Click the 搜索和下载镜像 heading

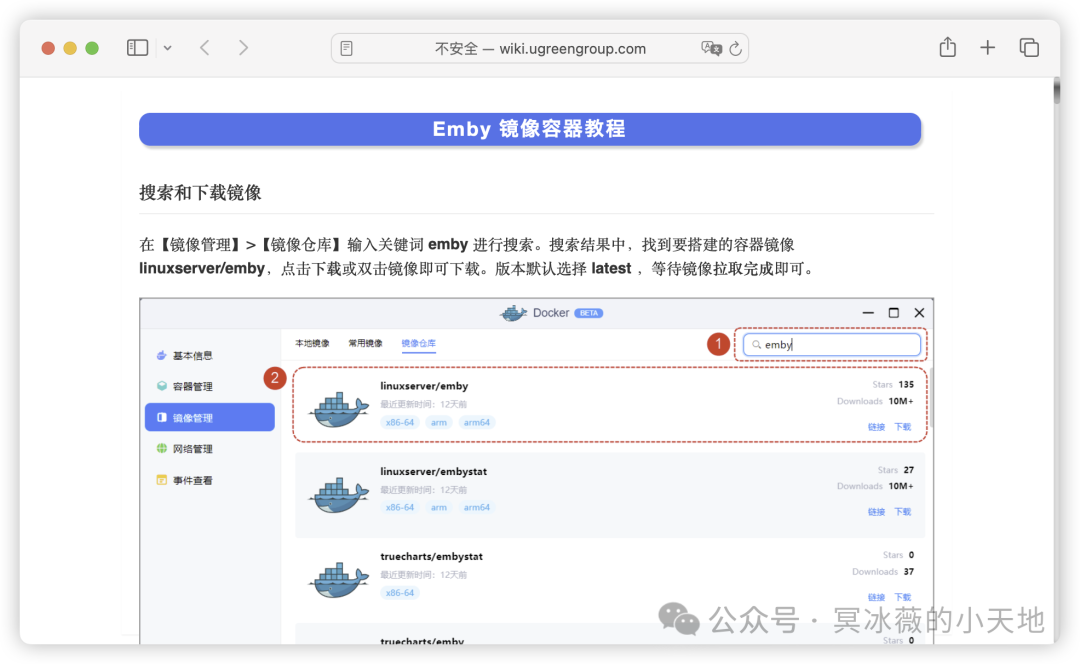pyautogui.click(x=200, y=193)
